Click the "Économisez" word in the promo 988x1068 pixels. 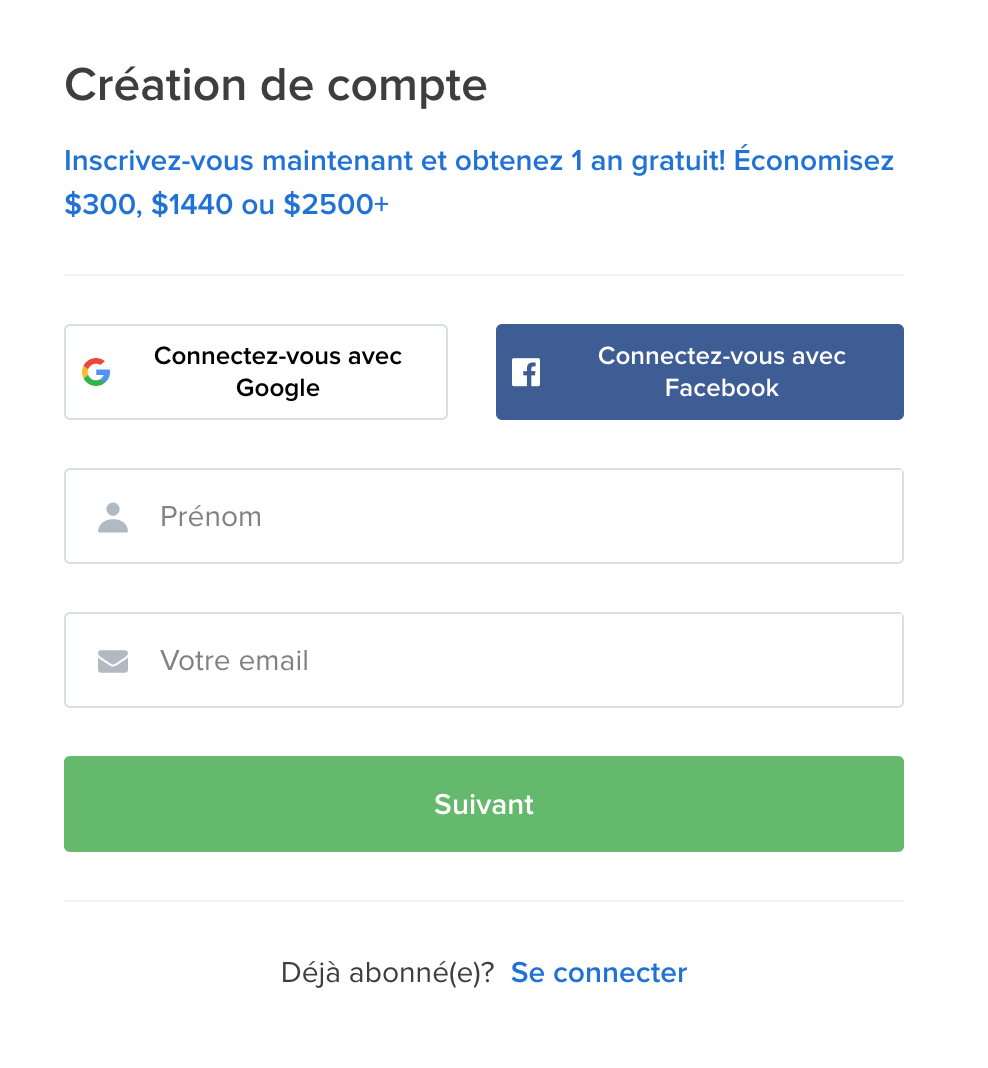pyautogui.click(x=814, y=161)
